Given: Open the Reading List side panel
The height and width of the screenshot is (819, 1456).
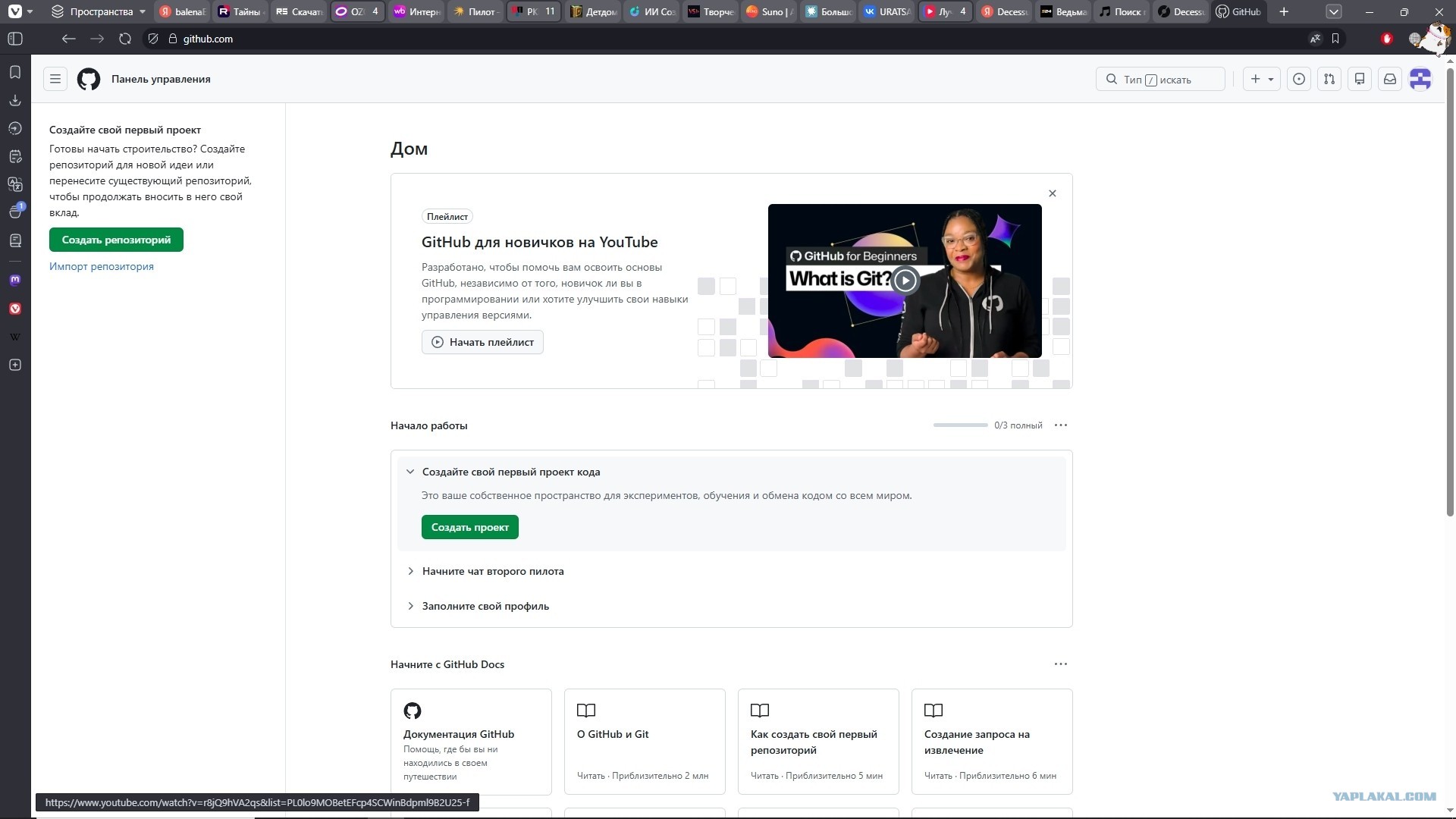Looking at the screenshot, I should (15, 240).
